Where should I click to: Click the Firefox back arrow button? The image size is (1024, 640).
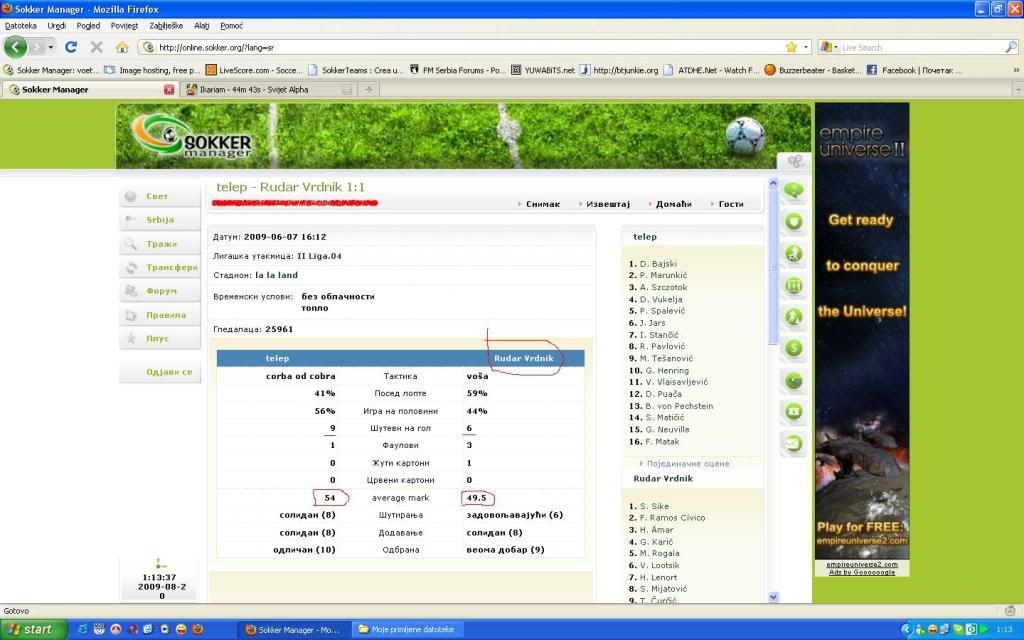pos(15,47)
